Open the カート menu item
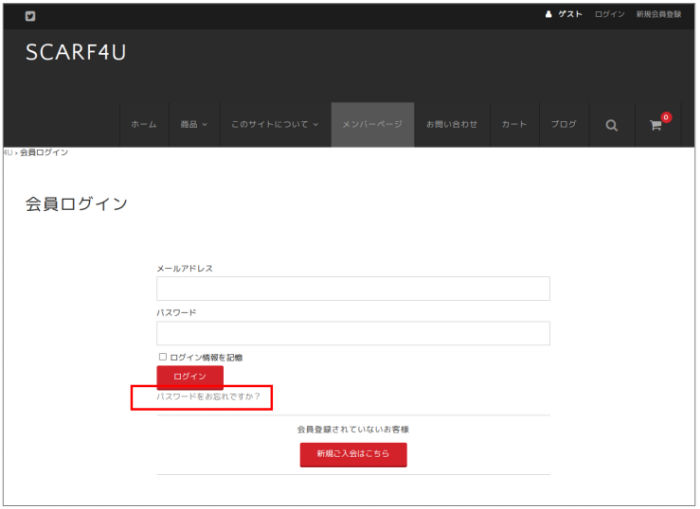Viewport: 700px width, 509px height. [514, 125]
